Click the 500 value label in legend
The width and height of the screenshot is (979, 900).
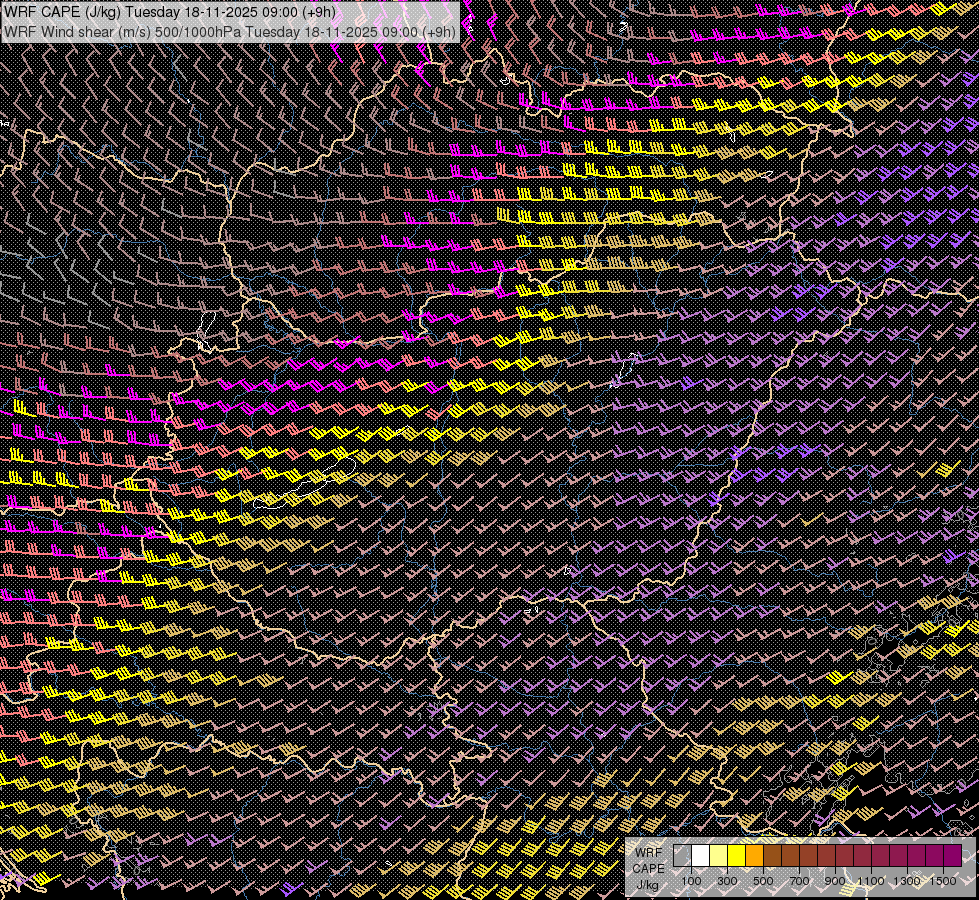point(763,881)
